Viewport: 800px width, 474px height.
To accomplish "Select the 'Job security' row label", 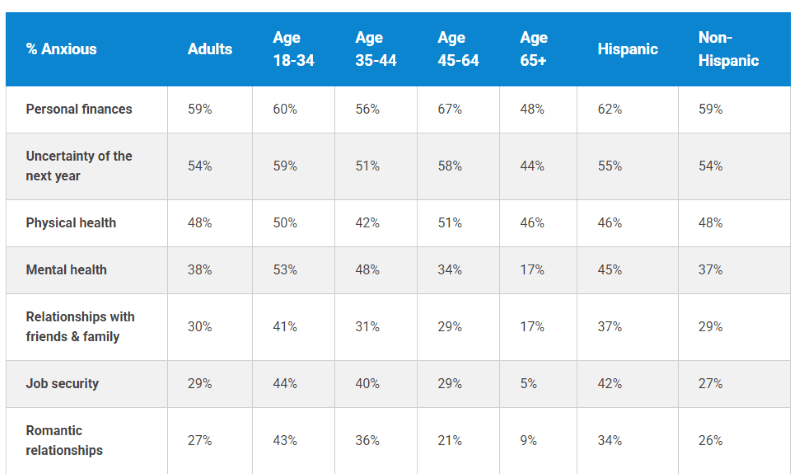I will coord(62,383).
